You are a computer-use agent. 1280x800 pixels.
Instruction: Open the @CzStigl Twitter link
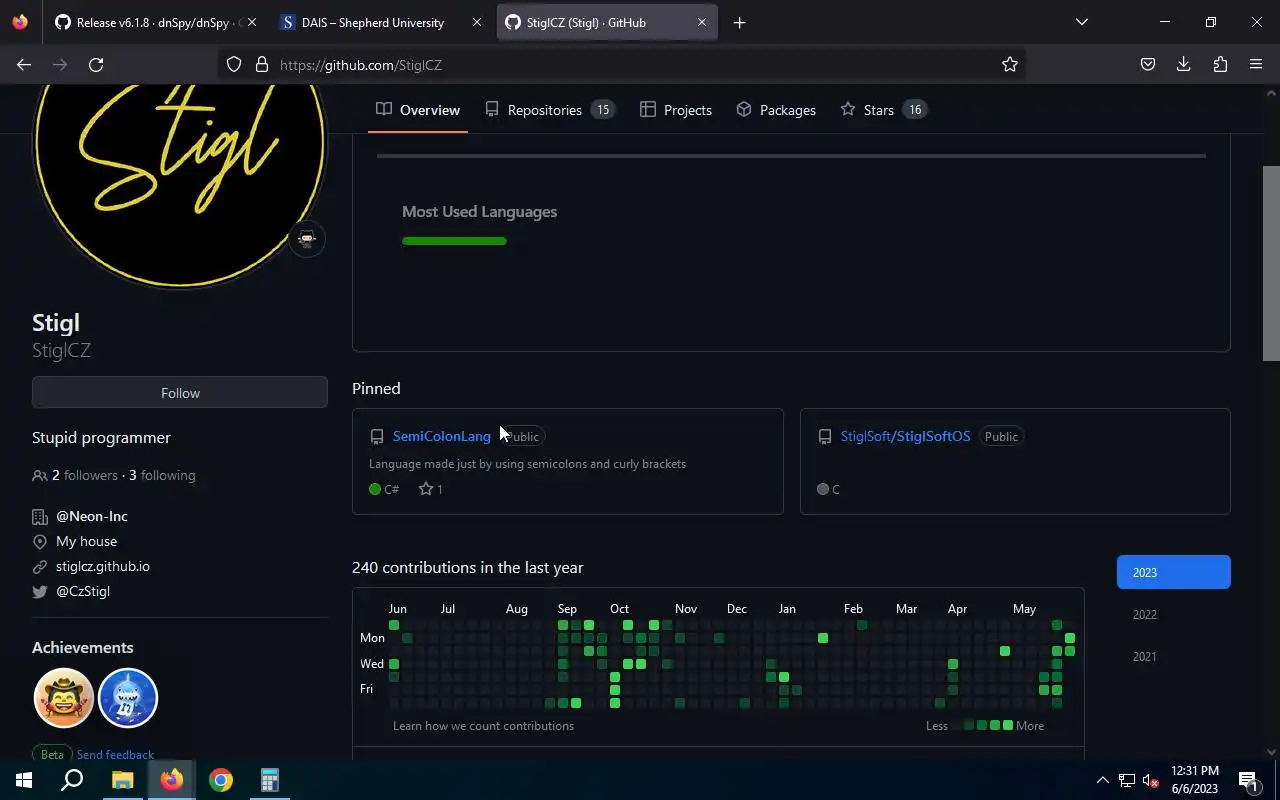pos(83,591)
